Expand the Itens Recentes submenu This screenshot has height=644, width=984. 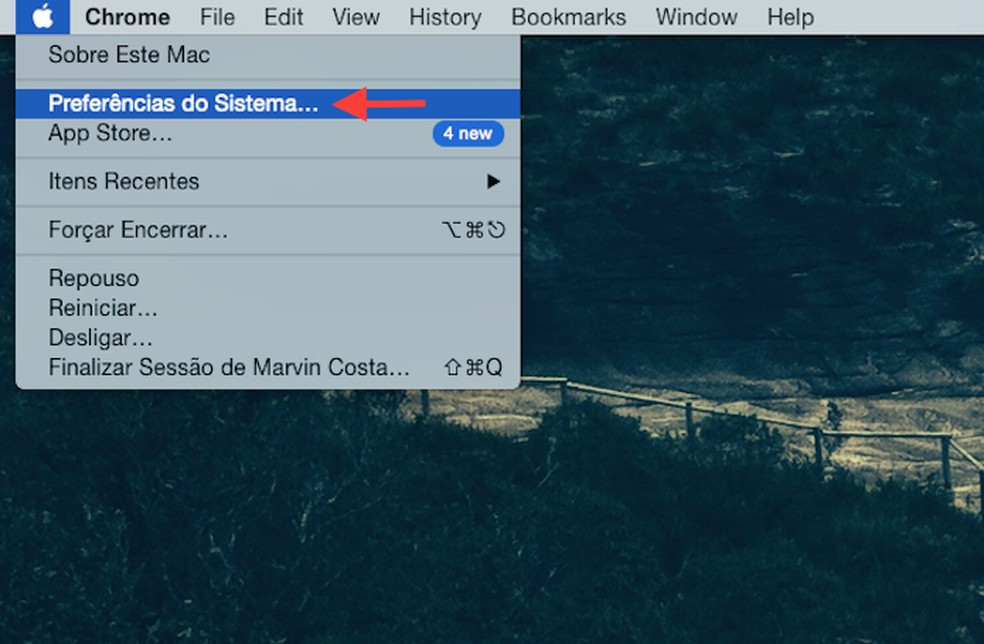pyautogui.click(x=124, y=181)
